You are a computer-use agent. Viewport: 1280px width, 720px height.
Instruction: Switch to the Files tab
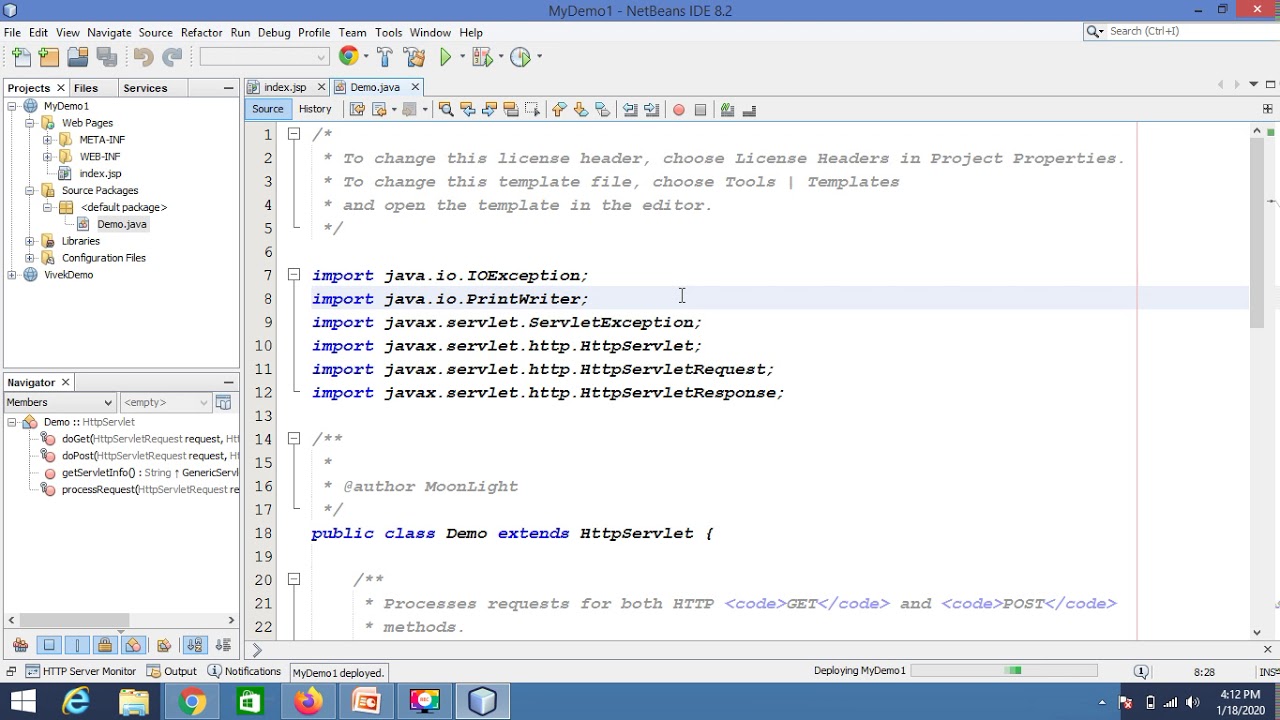tap(86, 88)
